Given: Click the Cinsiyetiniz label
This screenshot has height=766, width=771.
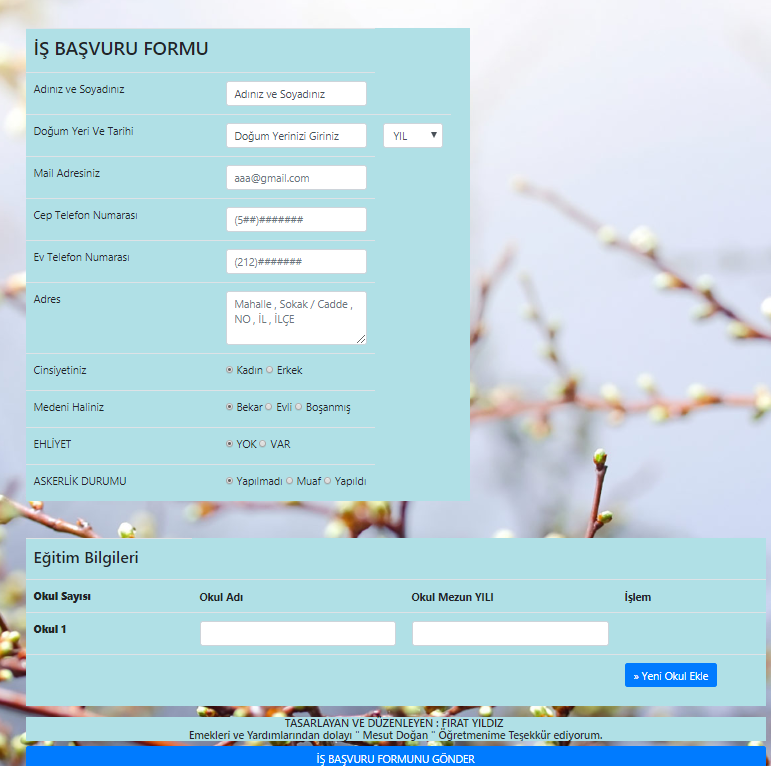Looking at the screenshot, I should (x=60, y=370).
